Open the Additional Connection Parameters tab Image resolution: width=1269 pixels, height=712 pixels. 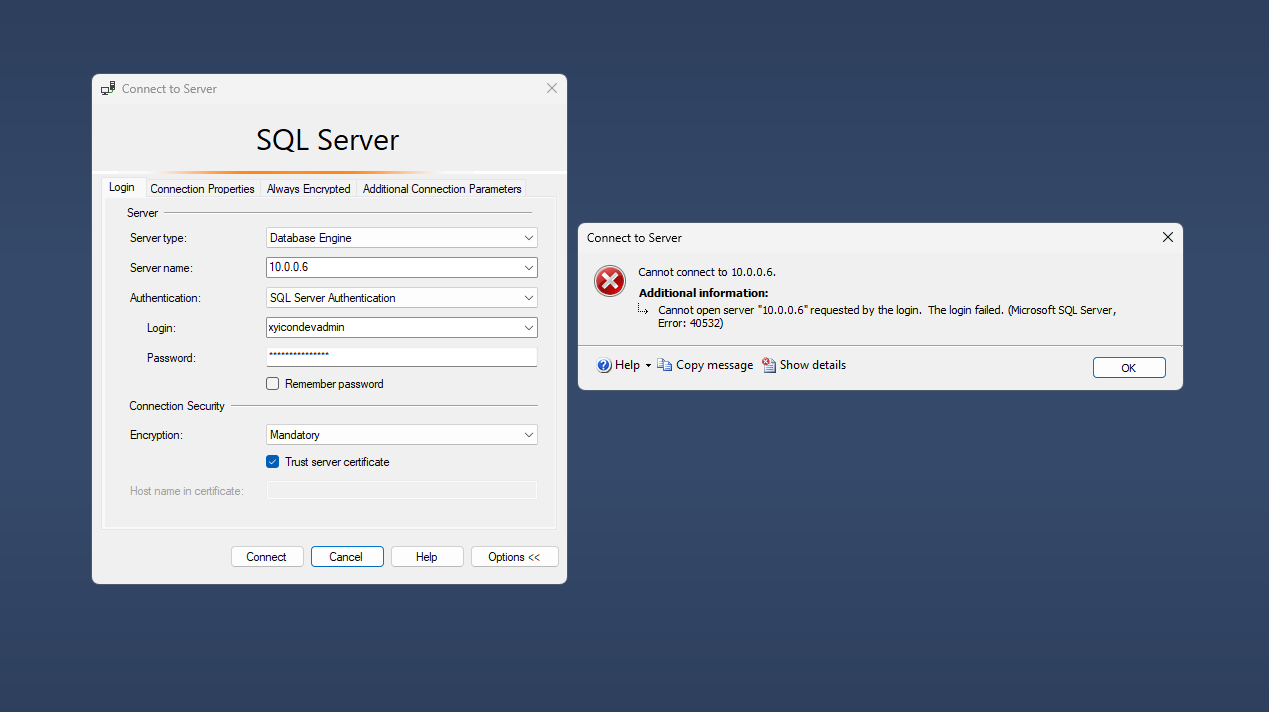[x=442, y=189]
